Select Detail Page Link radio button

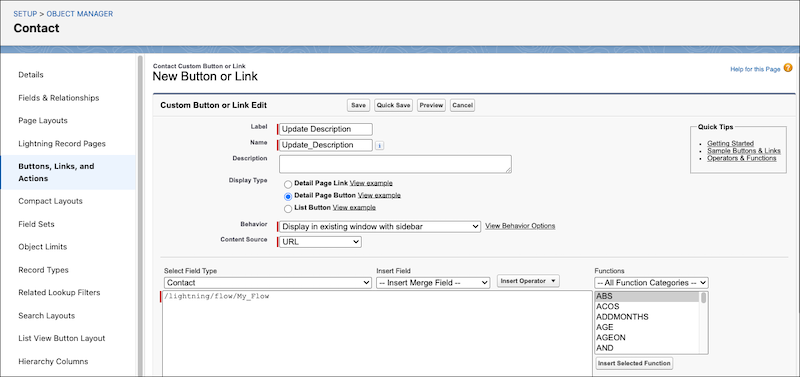(288, 184)
